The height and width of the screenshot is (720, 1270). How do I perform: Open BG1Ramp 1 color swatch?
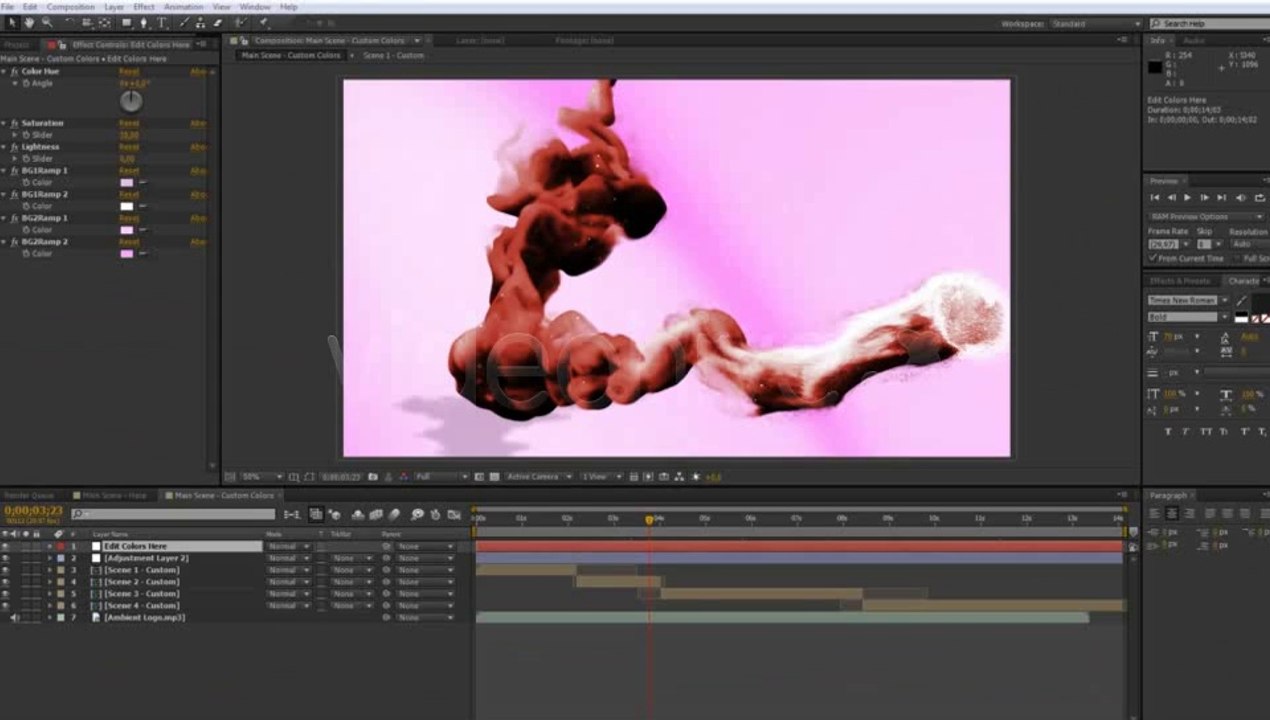pos(127,183)
